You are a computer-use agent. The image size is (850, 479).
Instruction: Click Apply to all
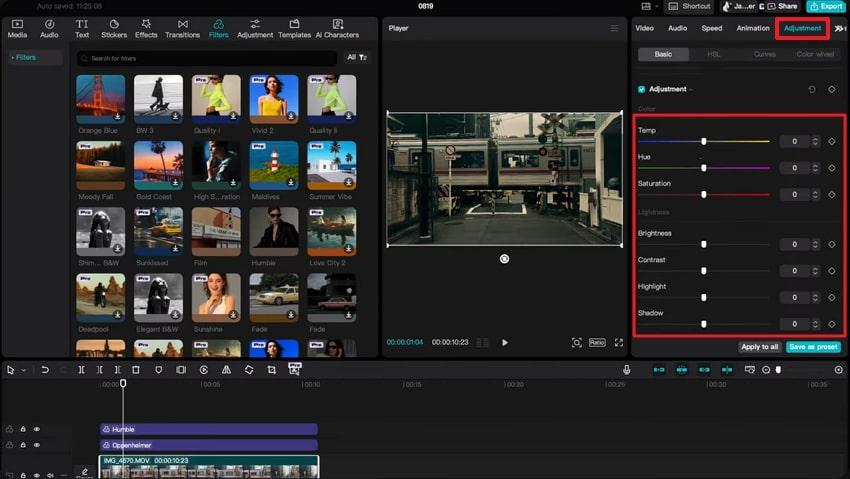[759, 347]
